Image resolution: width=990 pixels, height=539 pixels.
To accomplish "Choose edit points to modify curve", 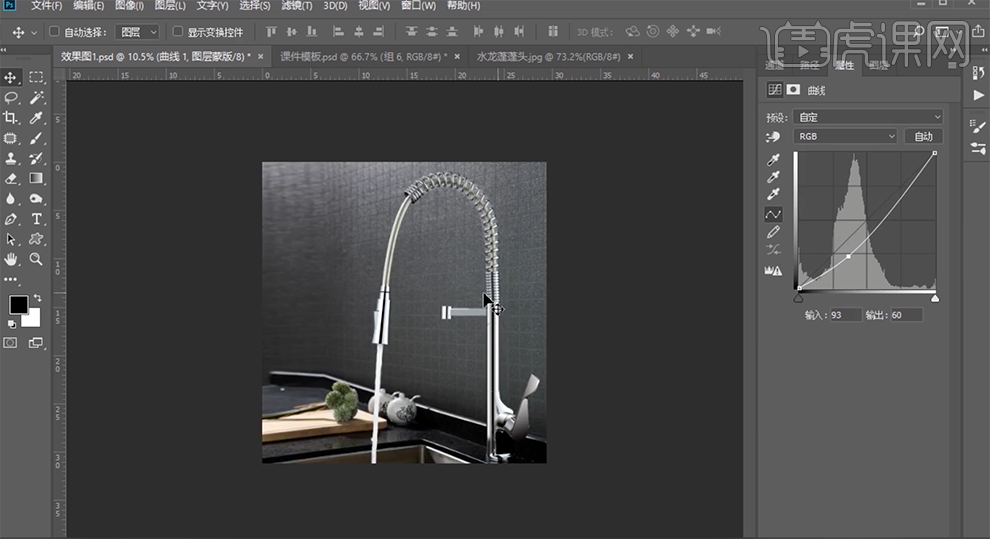I will 773,215.
